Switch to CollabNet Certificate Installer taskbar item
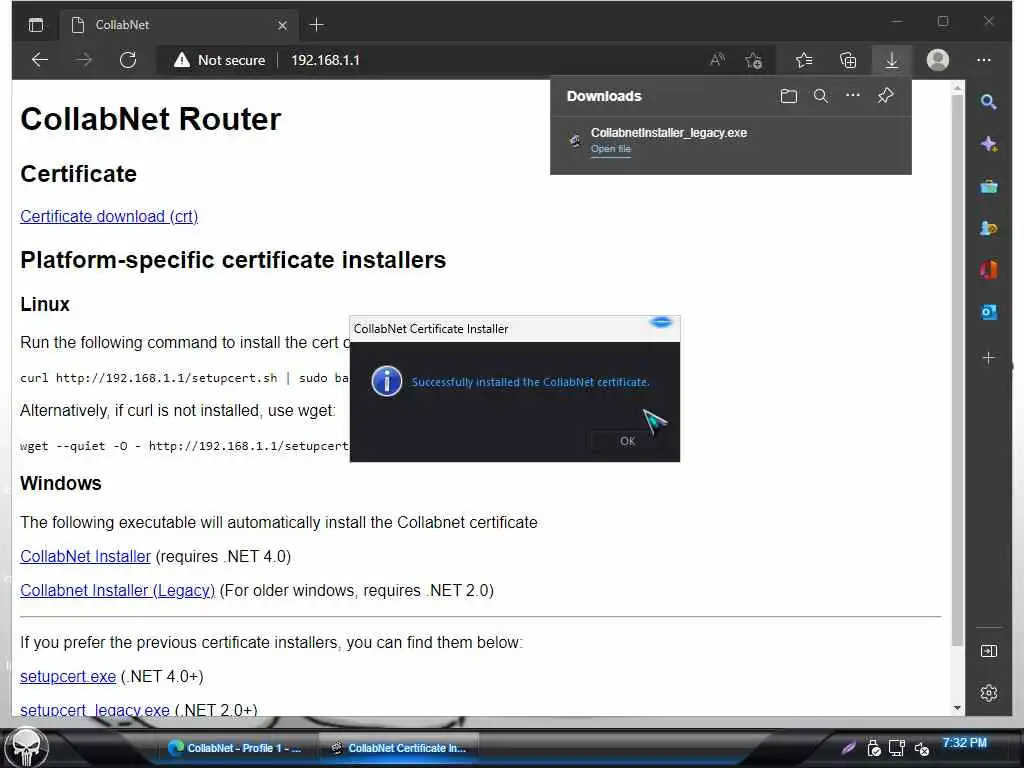Viewport: 1024px width, 768px height. (x=398, y=748)
